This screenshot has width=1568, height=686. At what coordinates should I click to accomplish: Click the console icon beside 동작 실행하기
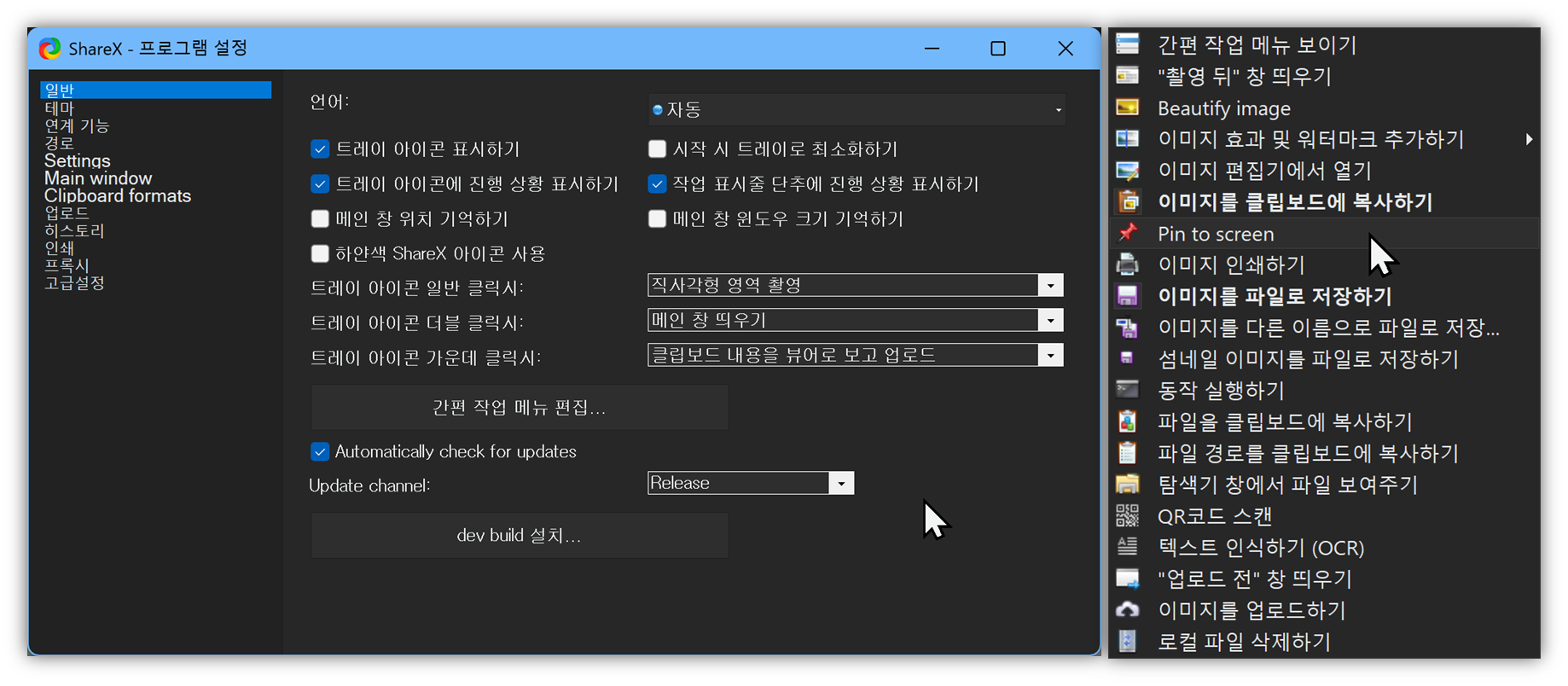pos(1128,389)
